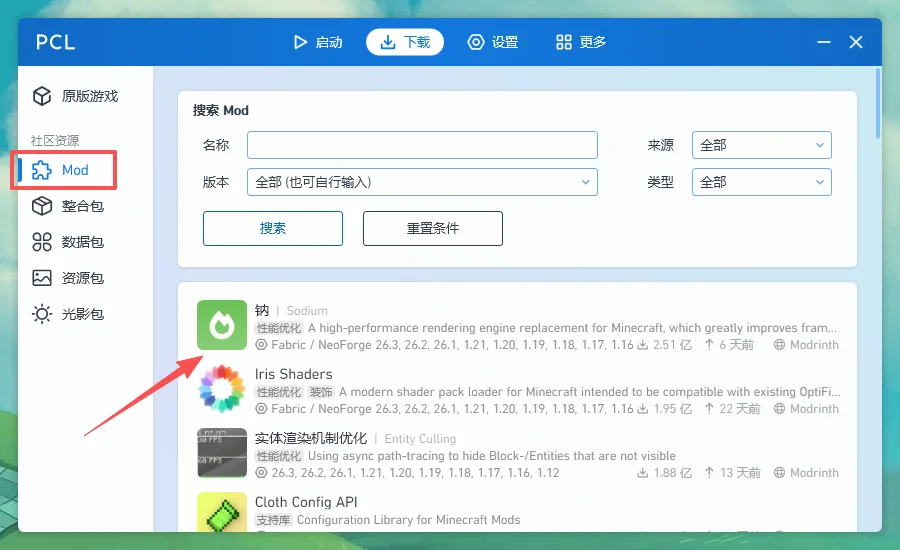Click Modrinth globe icon on Iris row

[x=779, y=409]
